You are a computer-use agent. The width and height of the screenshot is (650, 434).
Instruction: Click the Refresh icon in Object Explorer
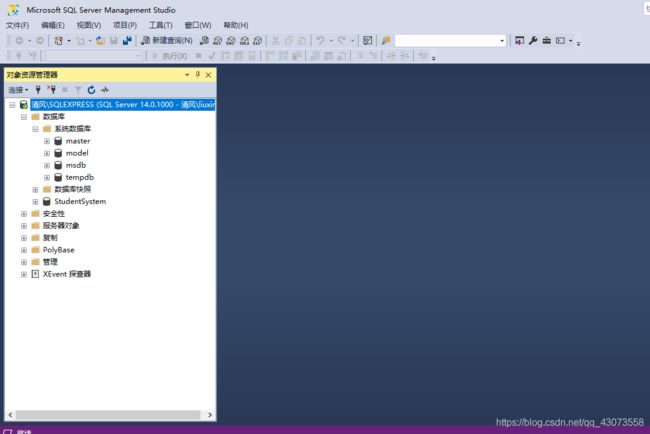coord(91,90)
